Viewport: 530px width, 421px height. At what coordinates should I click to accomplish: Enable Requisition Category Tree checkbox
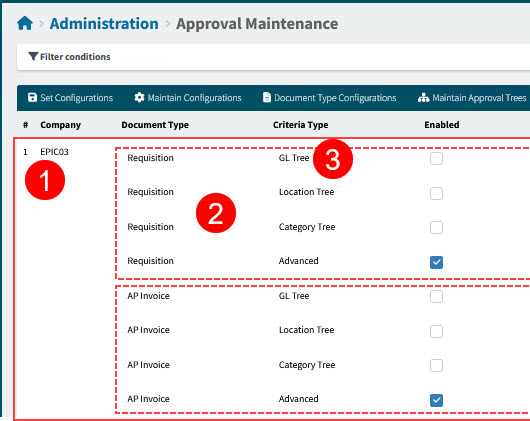coord(436,227)
